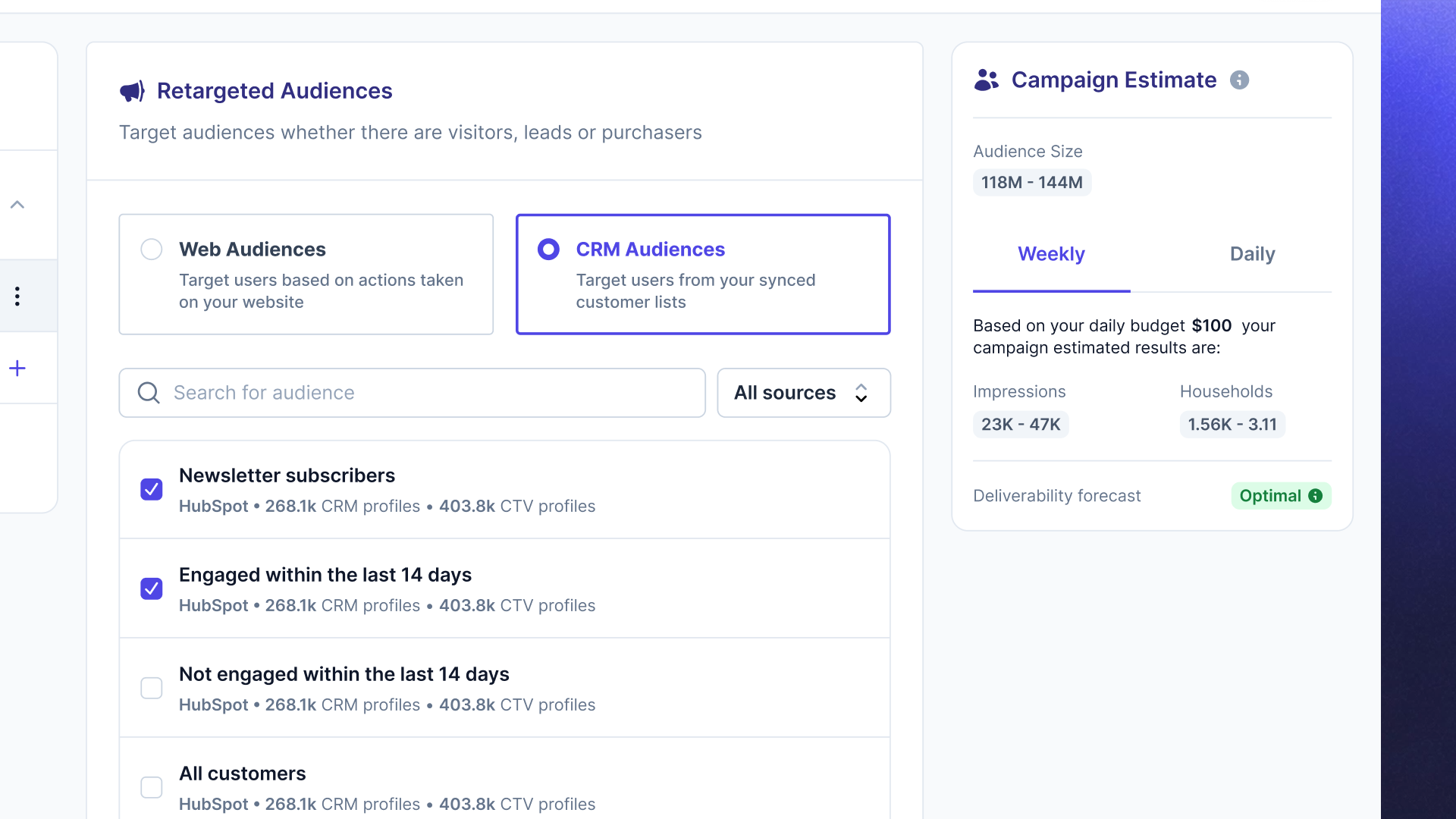Screen dimensions: 1456x819
Task: Click the Search for audience field
Action: 412,393
